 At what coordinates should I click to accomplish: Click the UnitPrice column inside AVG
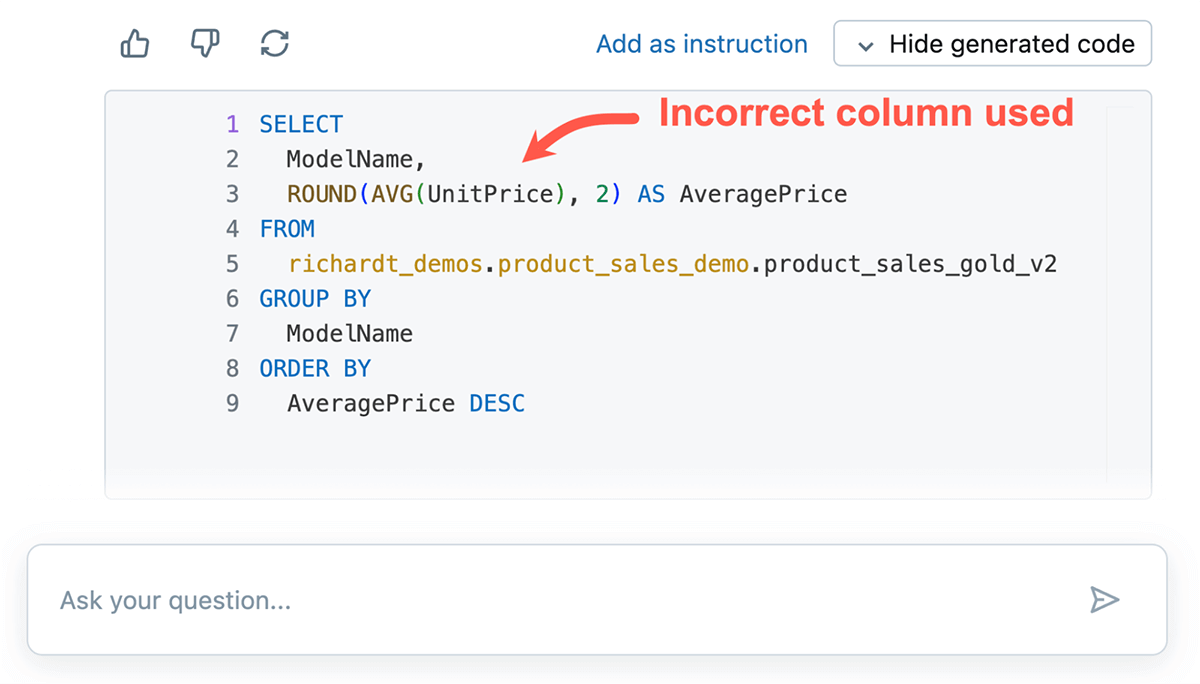tap(490, 194)
